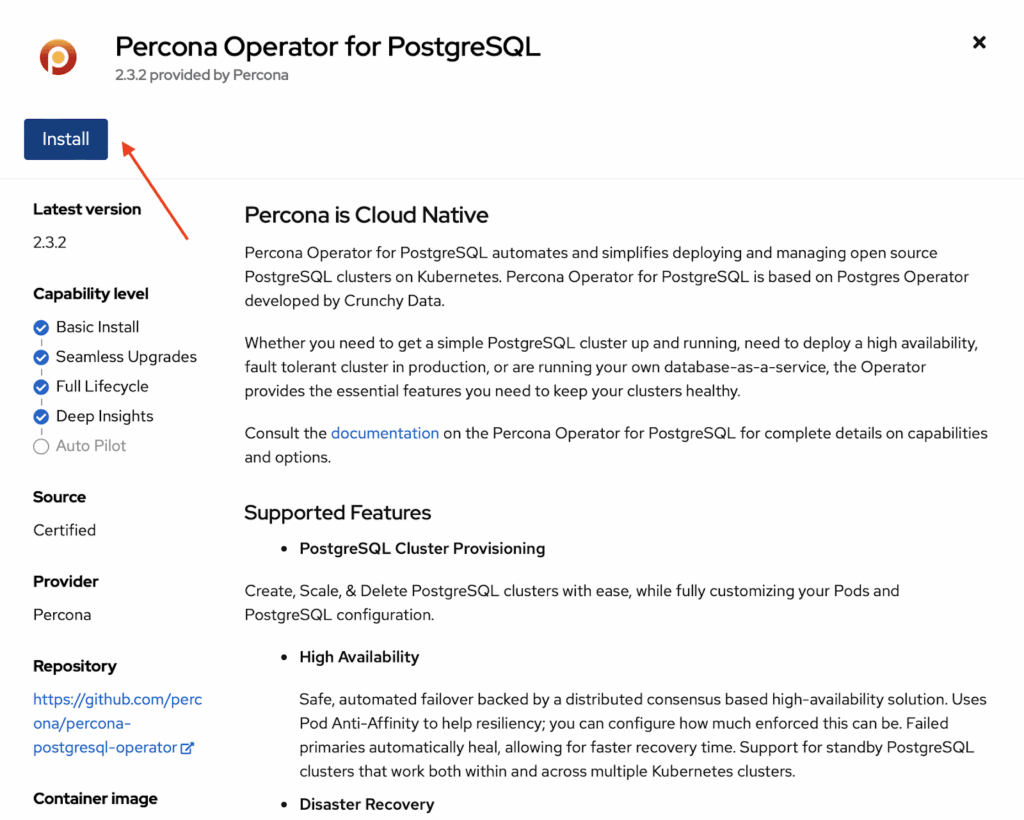Expand the Container image details section
Screen dimensions: 1024x820
[x=95, y=798]
